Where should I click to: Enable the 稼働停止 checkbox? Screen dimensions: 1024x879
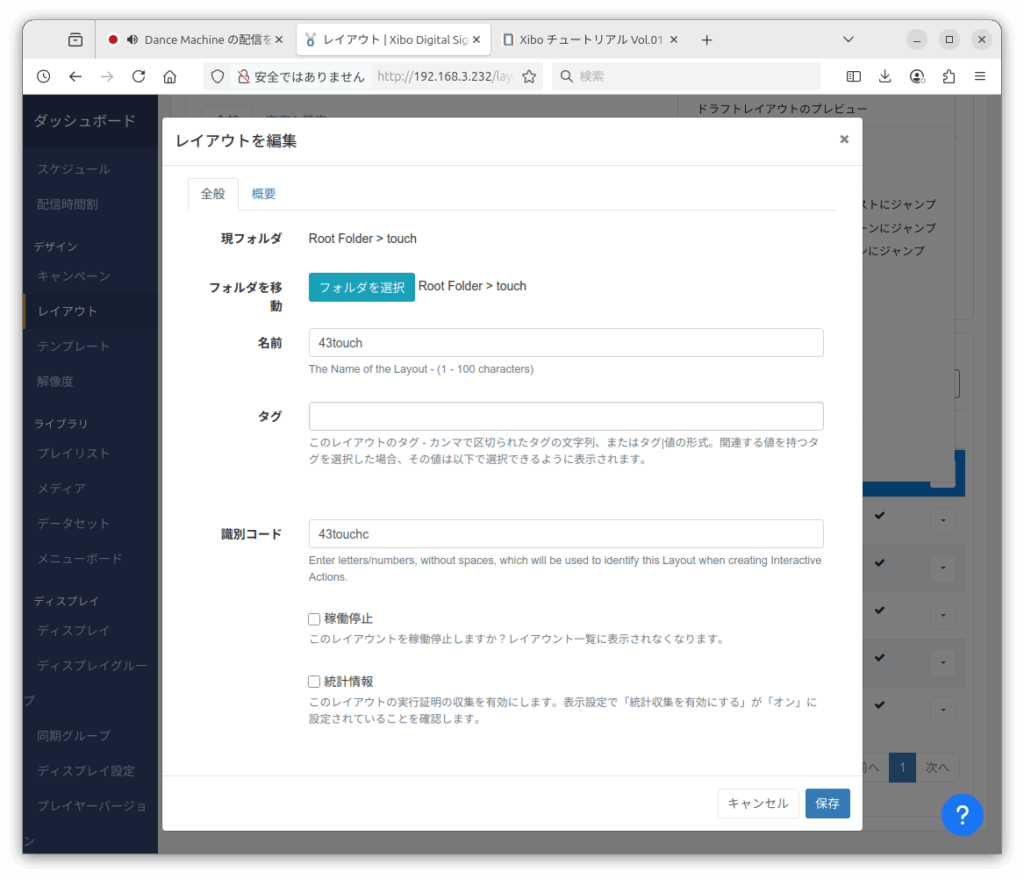[x=314, y=619]
